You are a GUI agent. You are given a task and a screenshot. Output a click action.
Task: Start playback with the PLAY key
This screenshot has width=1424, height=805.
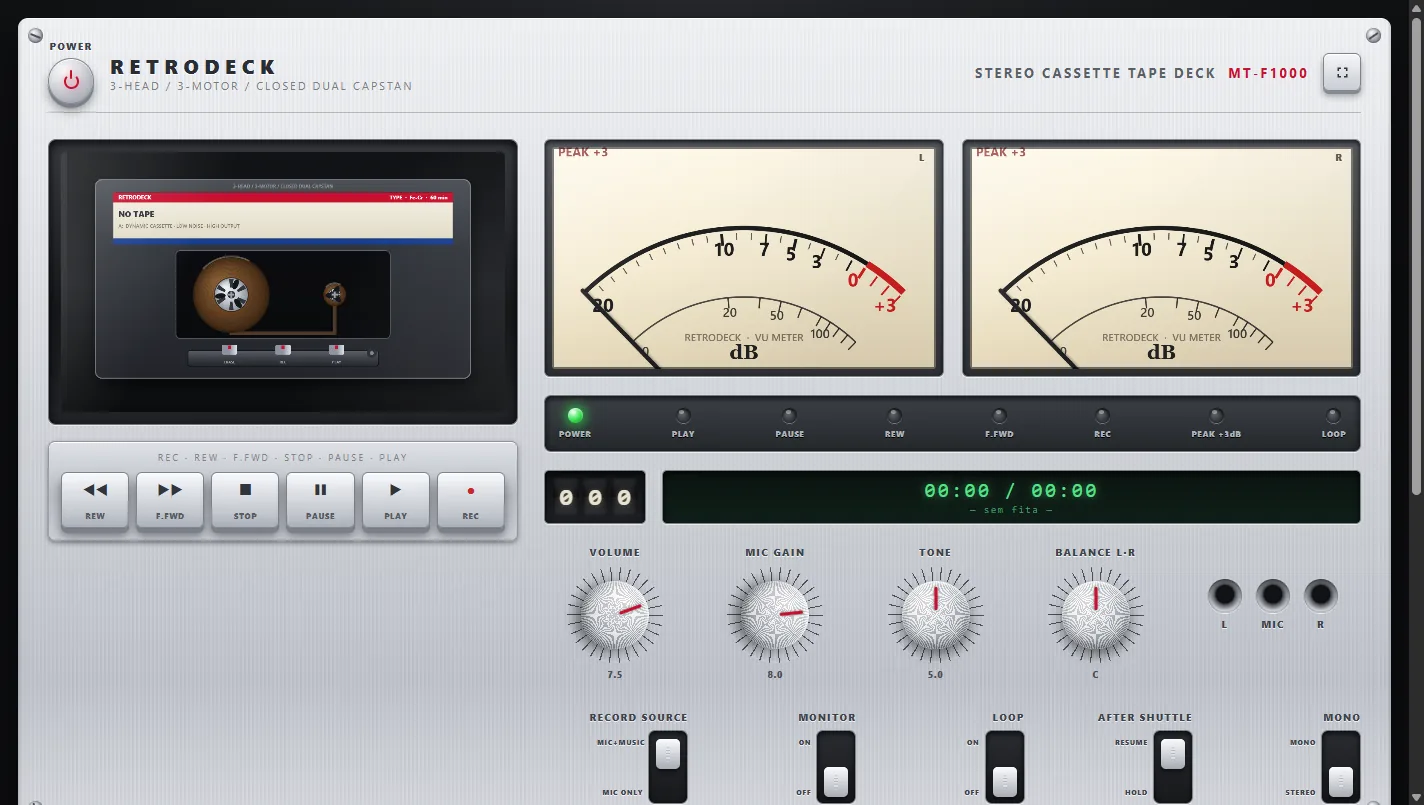tap(395, 500)
